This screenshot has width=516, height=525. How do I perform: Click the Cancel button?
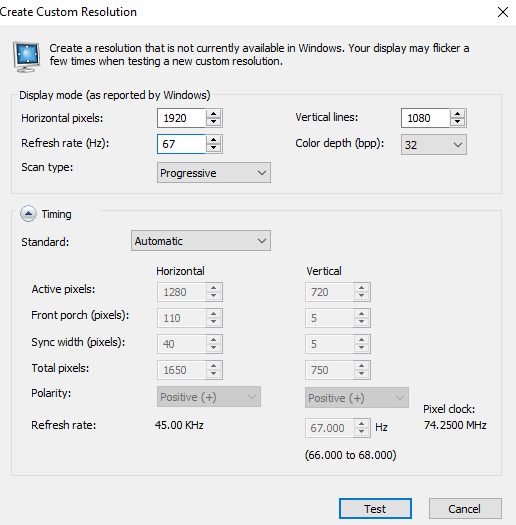[465, 509]
